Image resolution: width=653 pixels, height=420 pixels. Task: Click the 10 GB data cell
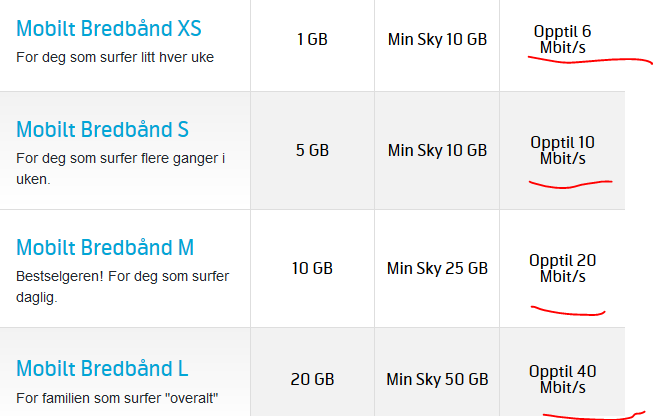click(x=312, y=268)
